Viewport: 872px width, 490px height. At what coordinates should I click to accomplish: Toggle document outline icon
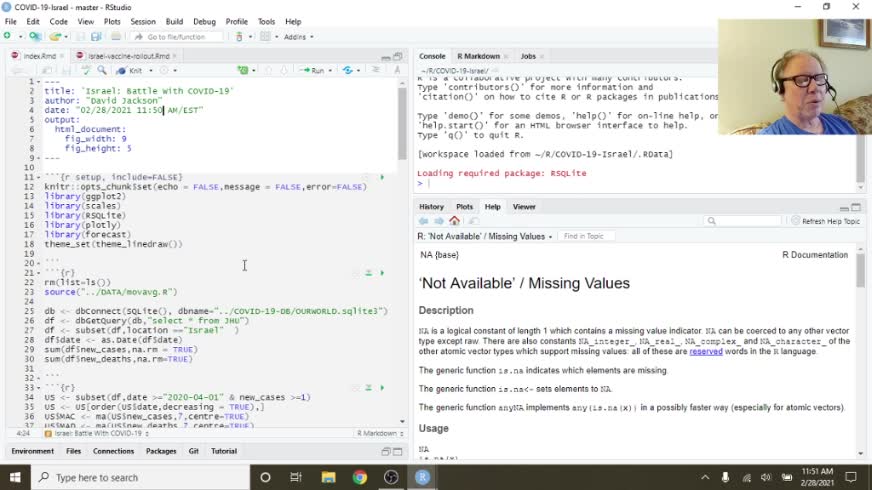pos(376,70)
